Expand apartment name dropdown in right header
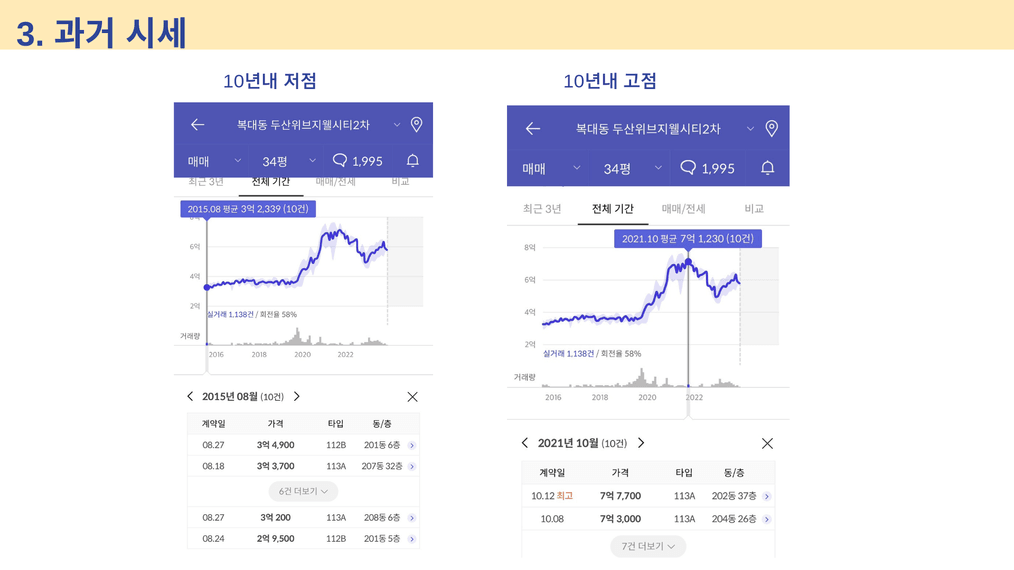This screenshot has width=1014, height=570. (x=750, y=129)
